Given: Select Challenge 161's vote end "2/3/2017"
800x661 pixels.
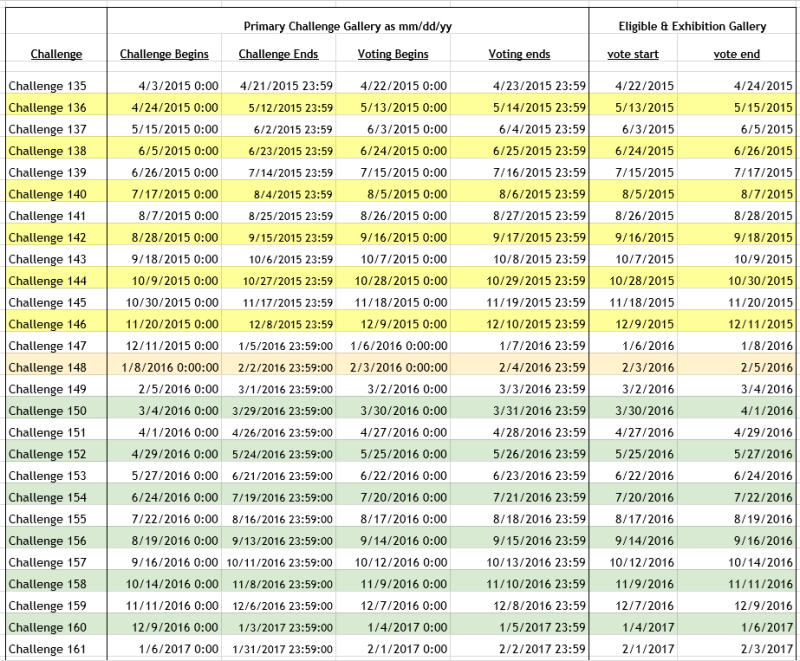Looking at the screenshot, I should (767, 649).
